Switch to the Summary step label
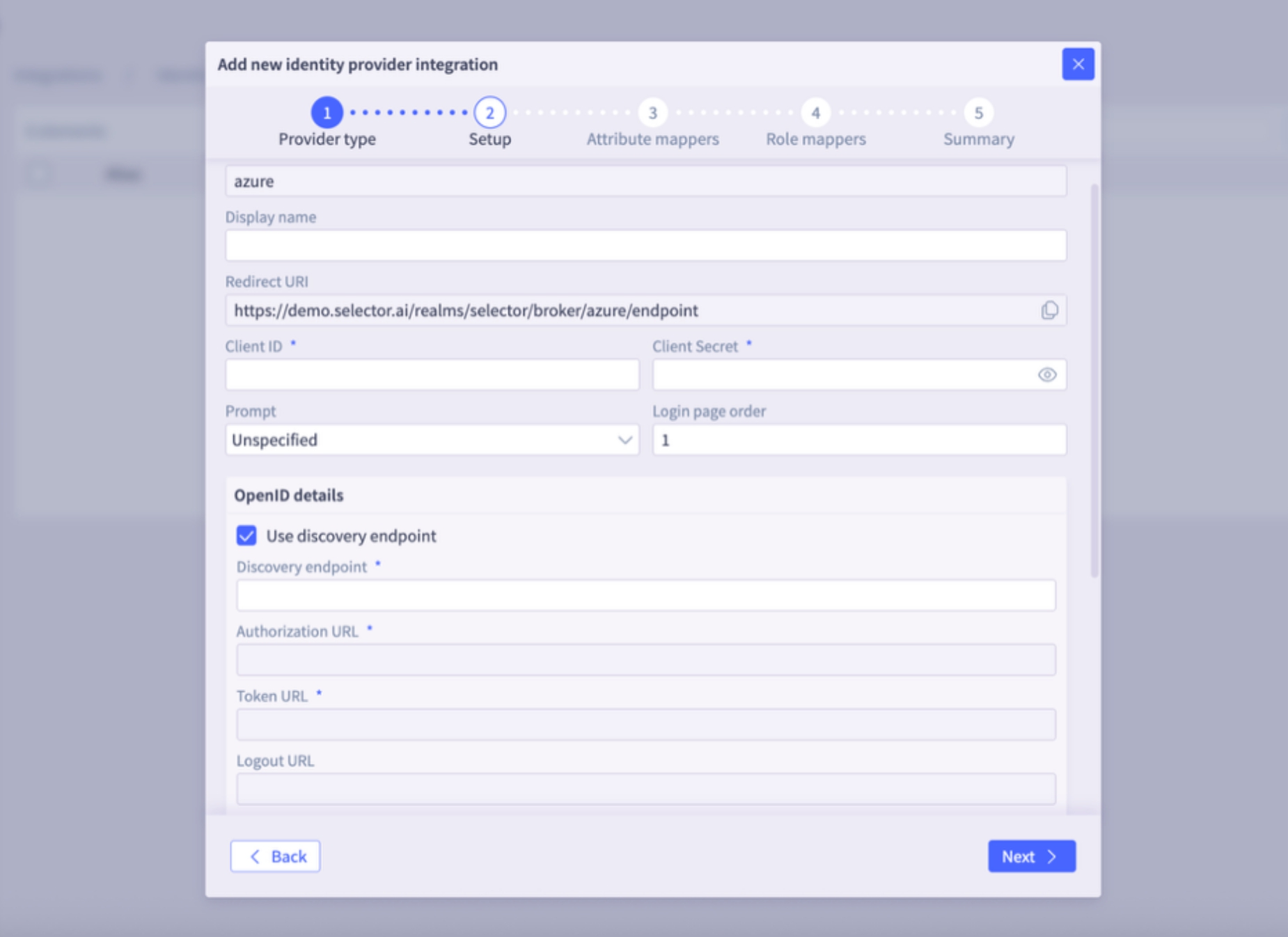1288x937 pixels. point(979,139)
